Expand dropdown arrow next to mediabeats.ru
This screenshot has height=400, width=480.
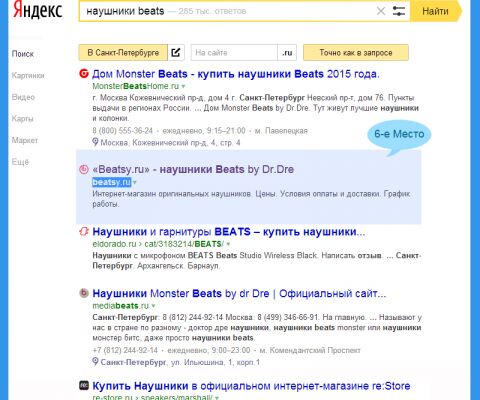[x=153, y=306]
